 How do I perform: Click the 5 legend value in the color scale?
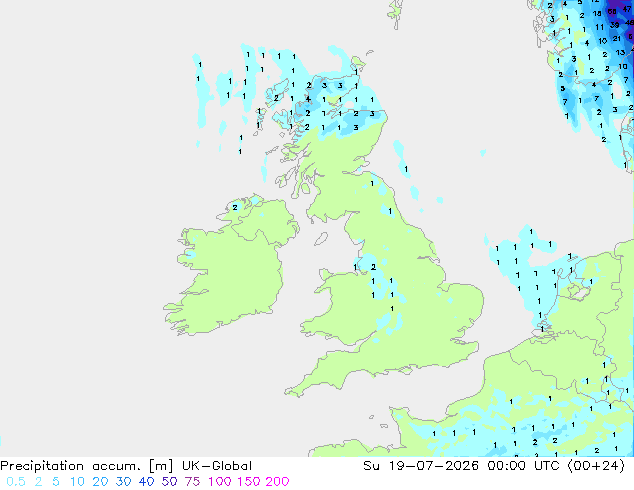point(56,482)
